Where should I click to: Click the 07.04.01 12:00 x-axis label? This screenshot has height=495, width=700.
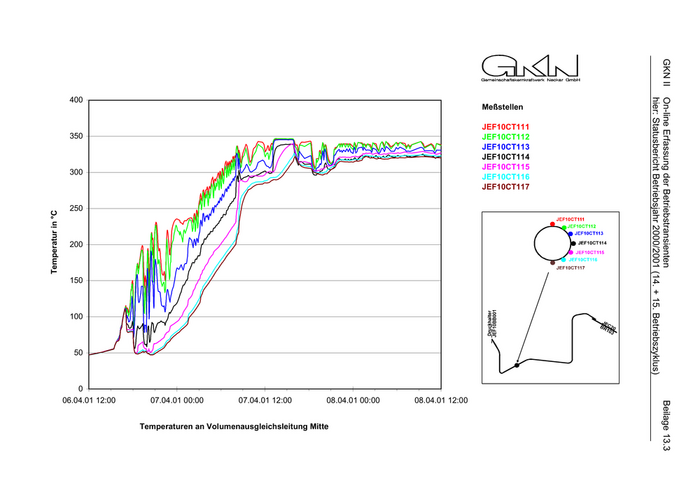click(265, 400)
